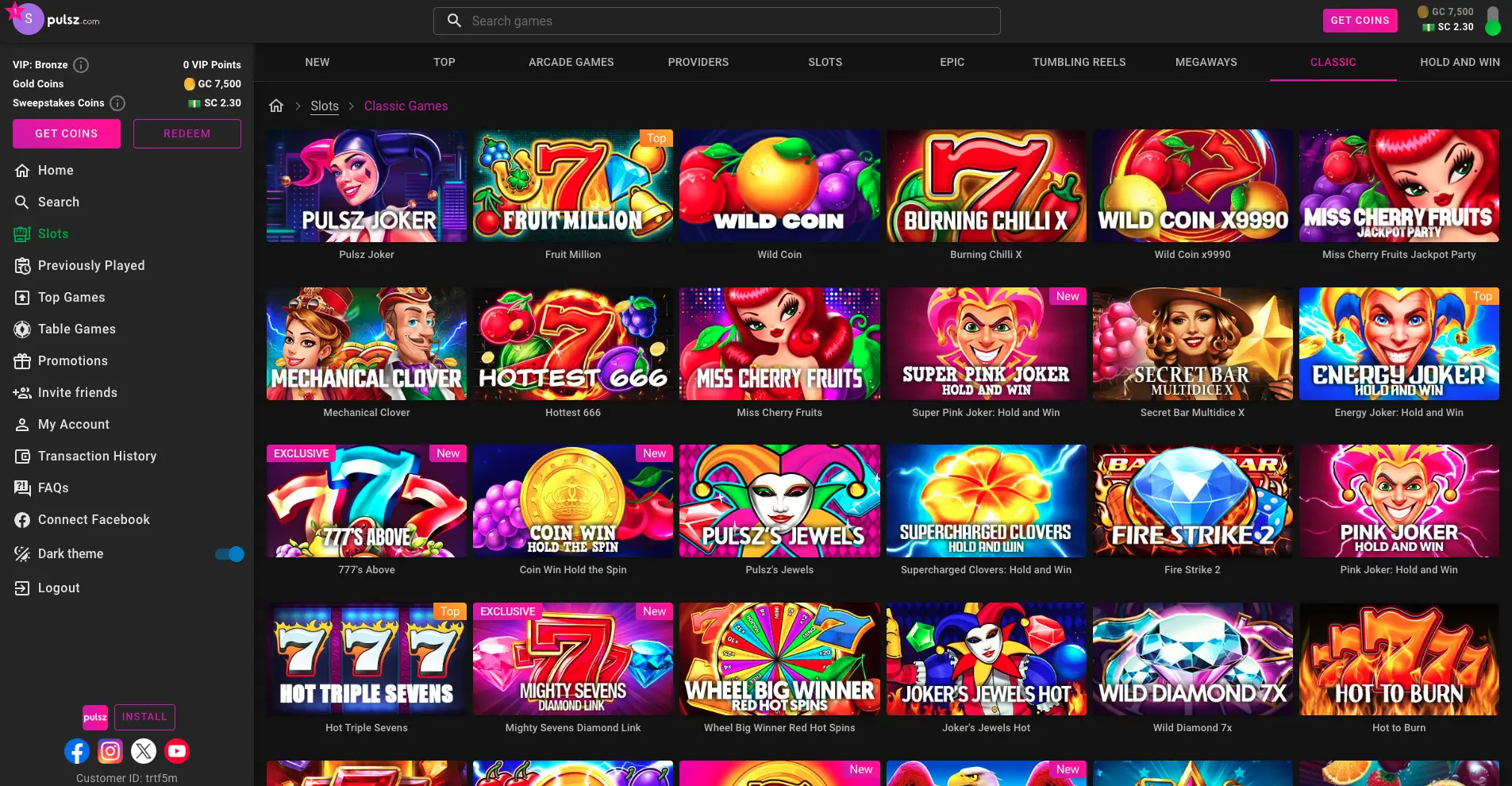Click the REDEEM button

[187, 134]
